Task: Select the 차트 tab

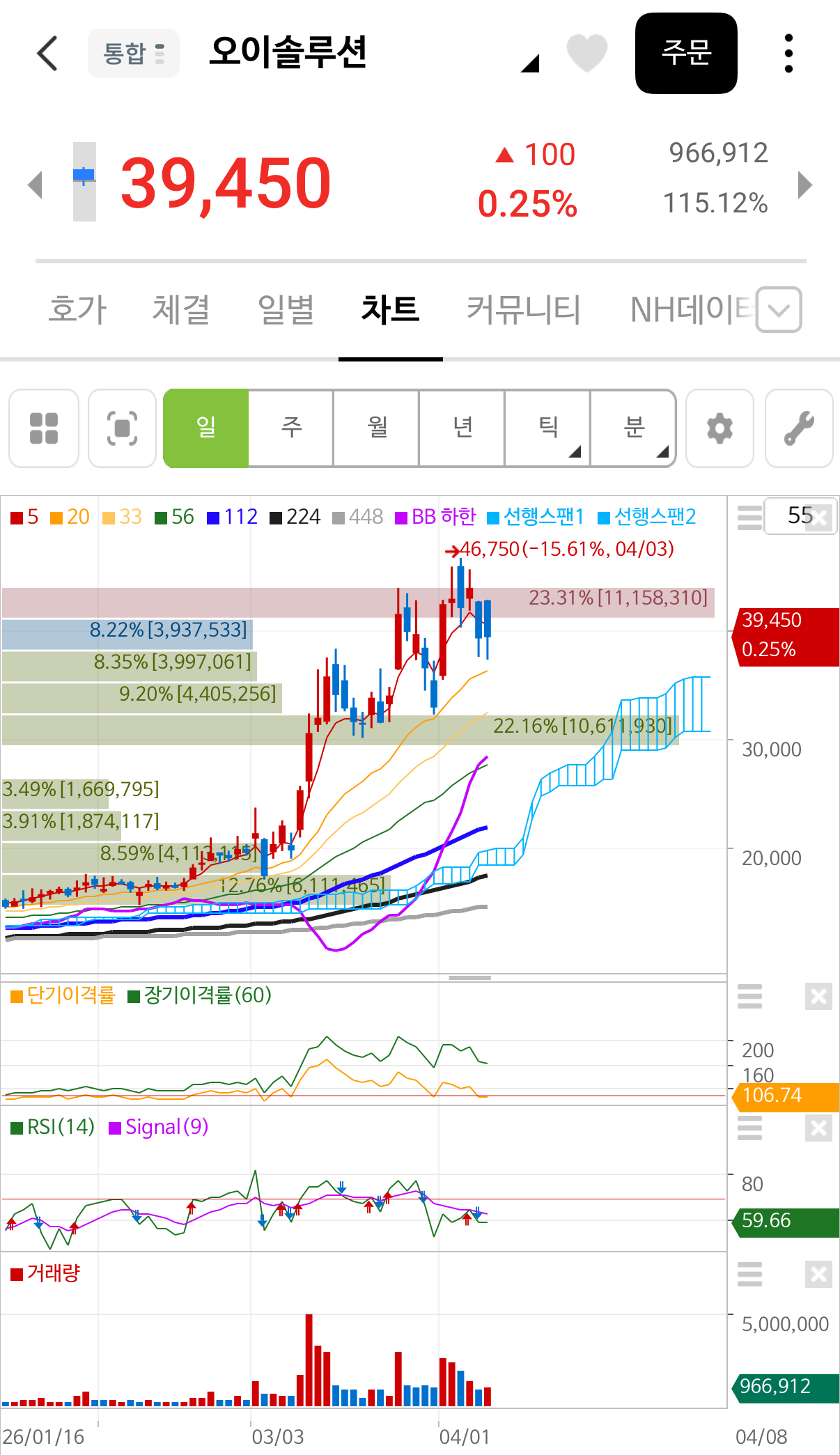Action: (390, 309)
